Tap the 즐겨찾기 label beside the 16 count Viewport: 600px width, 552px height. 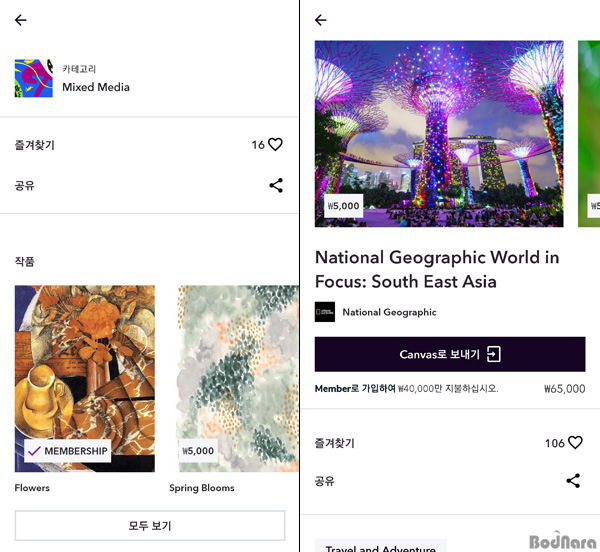tap(34, 145)
